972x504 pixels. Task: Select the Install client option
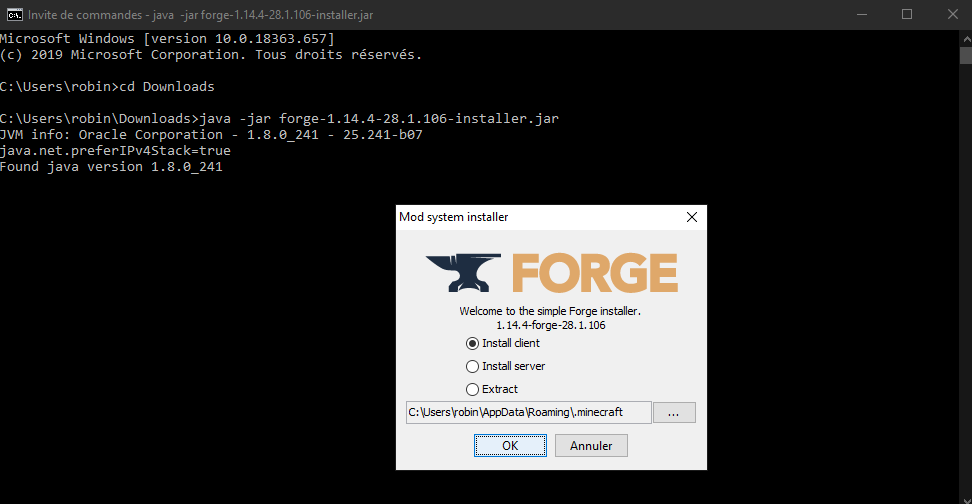[x=473, y=343]
